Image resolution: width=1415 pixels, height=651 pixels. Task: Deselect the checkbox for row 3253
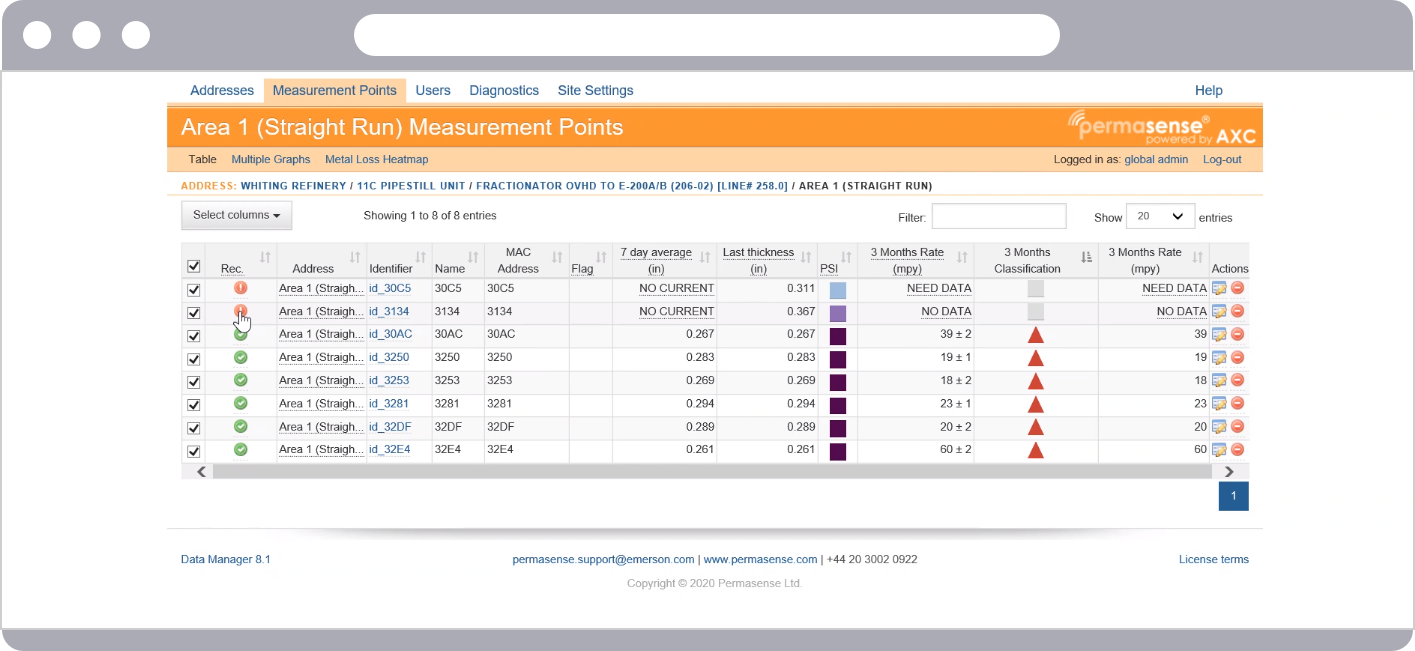coord(194,382)
